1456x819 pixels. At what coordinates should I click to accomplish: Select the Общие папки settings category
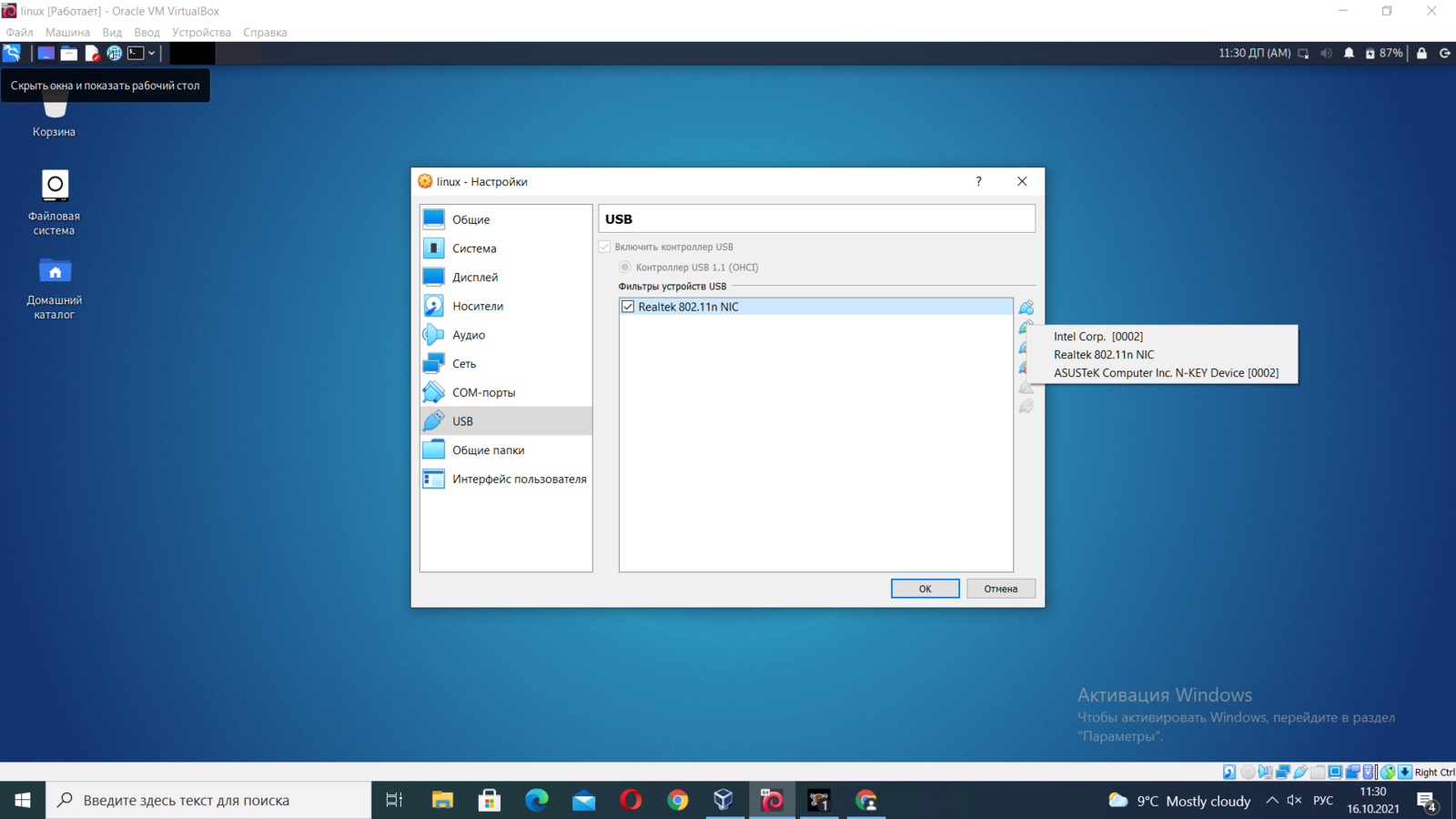click(x=506, y=450)
